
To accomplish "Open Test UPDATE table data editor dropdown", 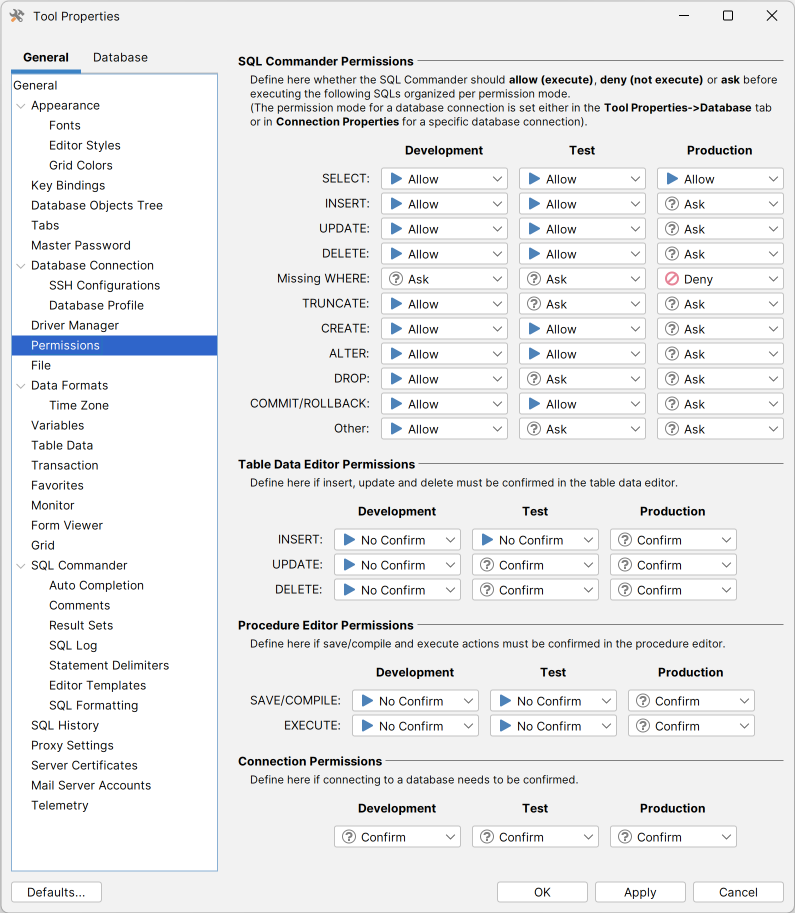I will pyautogui.click(x=588, y=565).
